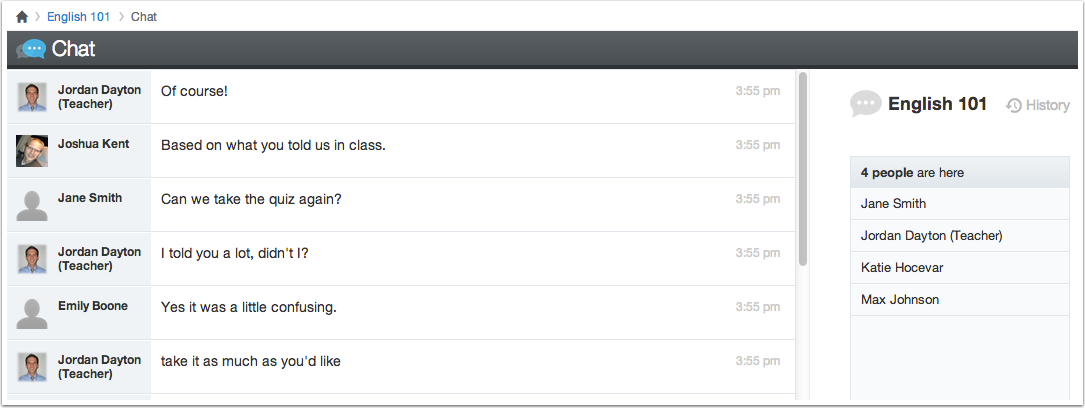Viewport: 1085px width, 408px height.
Task: Click Jordan Dayton's avatar beside "Of course!"
Action: (32, 97)
